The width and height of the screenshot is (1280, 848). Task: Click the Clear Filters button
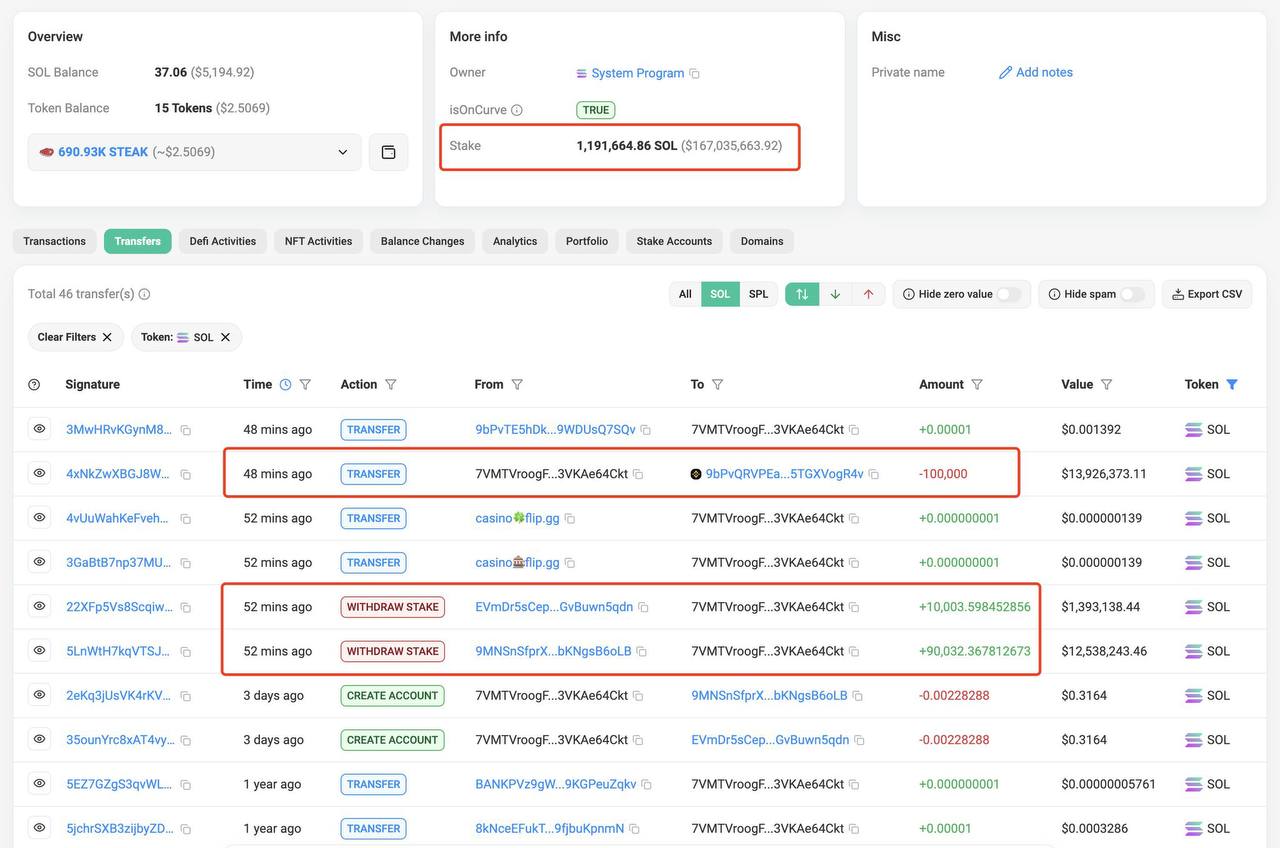pyautogui.click(x=76, y=337)
